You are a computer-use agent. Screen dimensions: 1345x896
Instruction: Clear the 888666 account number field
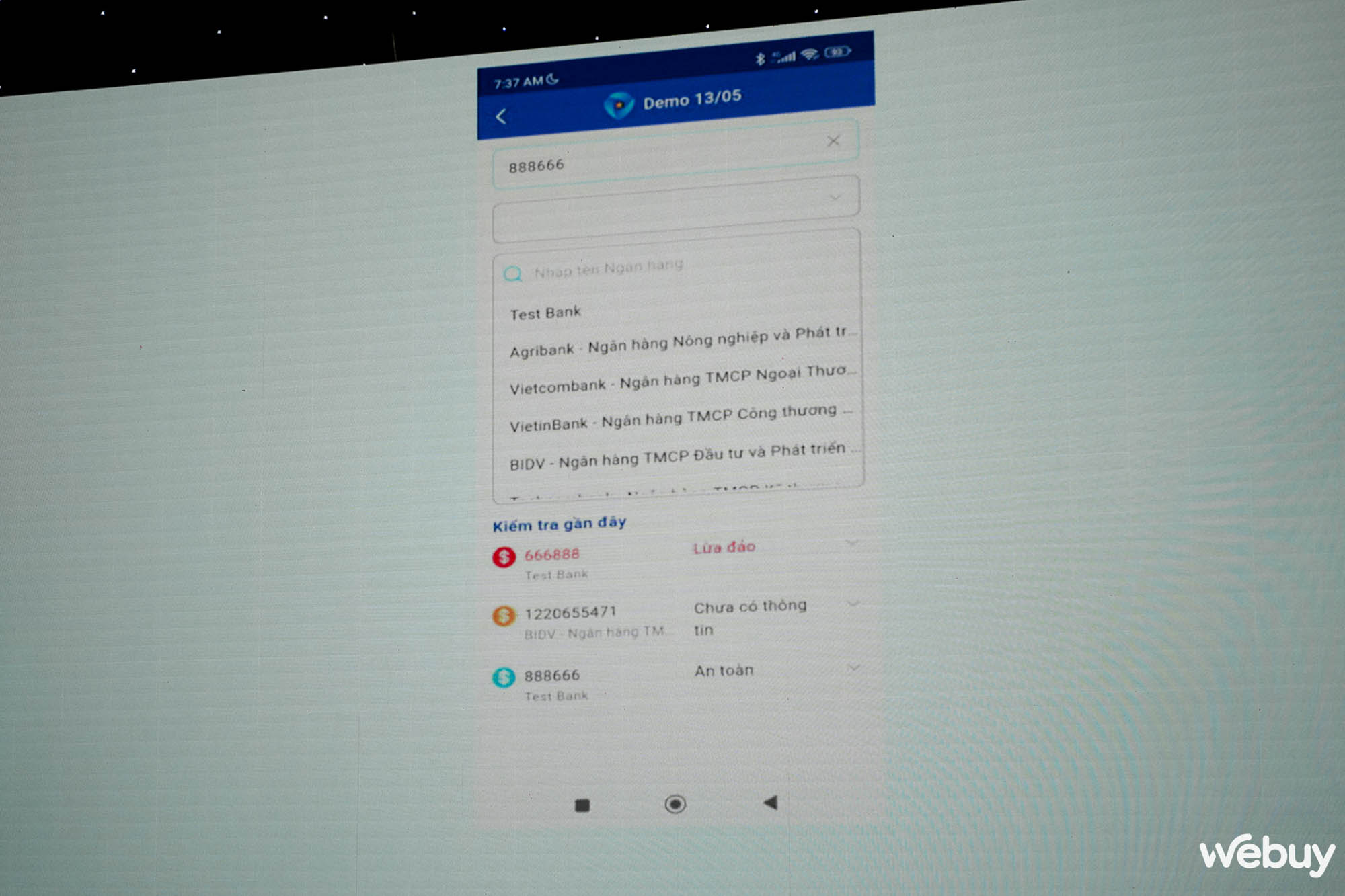pos(833,140)
